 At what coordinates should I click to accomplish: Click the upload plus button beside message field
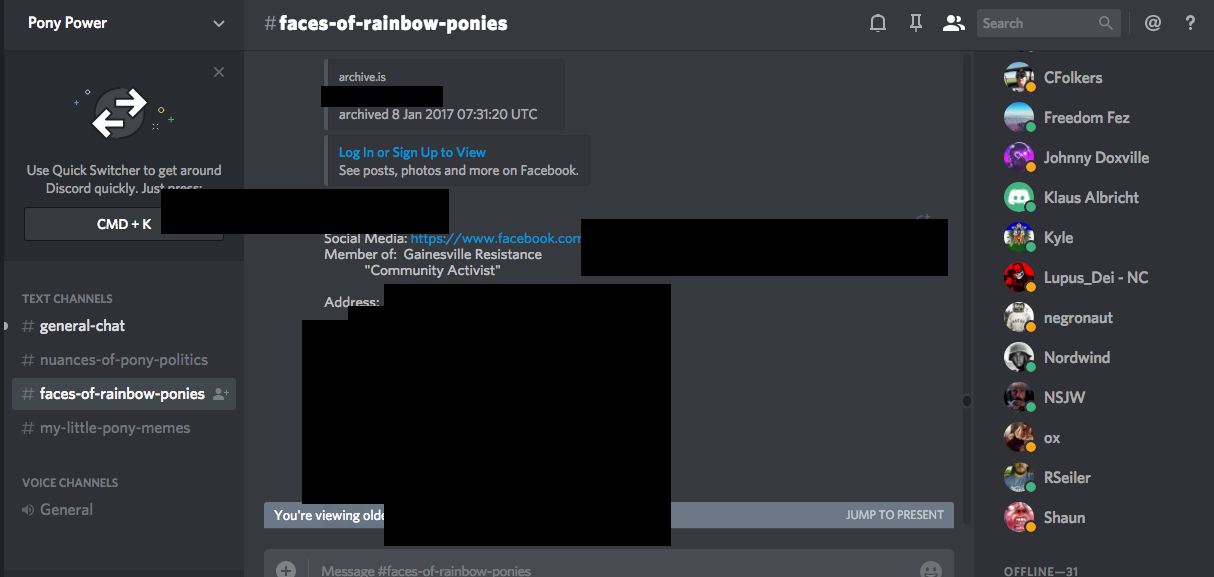pos(286,569)
